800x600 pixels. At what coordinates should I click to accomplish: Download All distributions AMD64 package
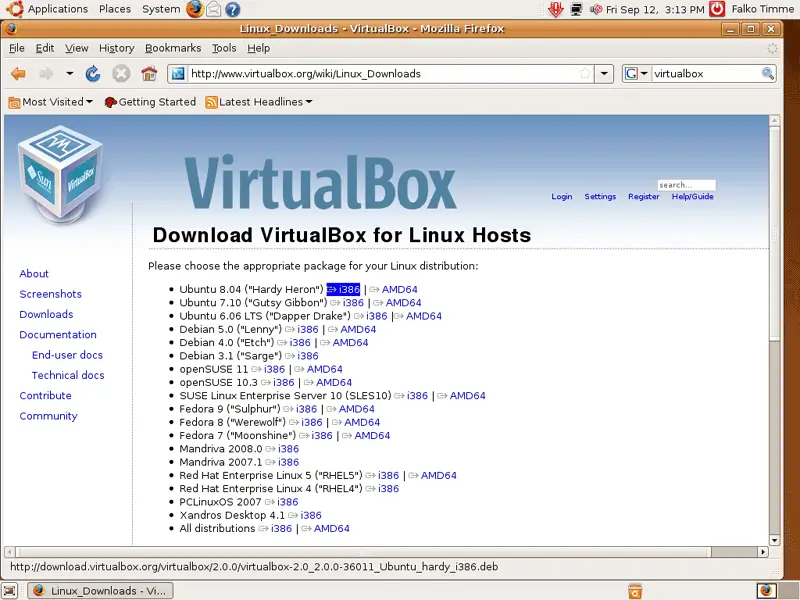pyautogui.click(x=326, y=528)
